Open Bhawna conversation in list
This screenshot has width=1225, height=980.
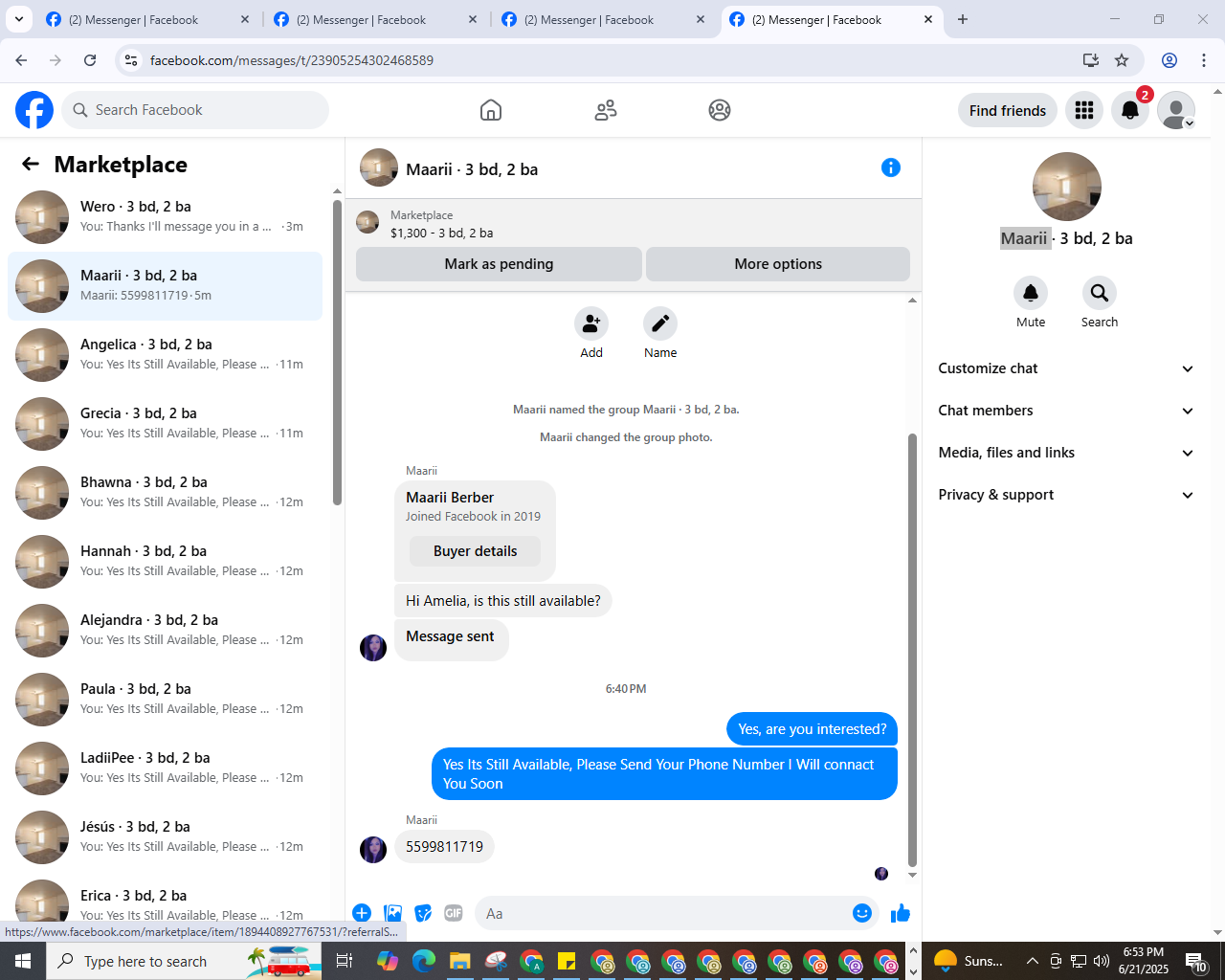pos(165,493)
